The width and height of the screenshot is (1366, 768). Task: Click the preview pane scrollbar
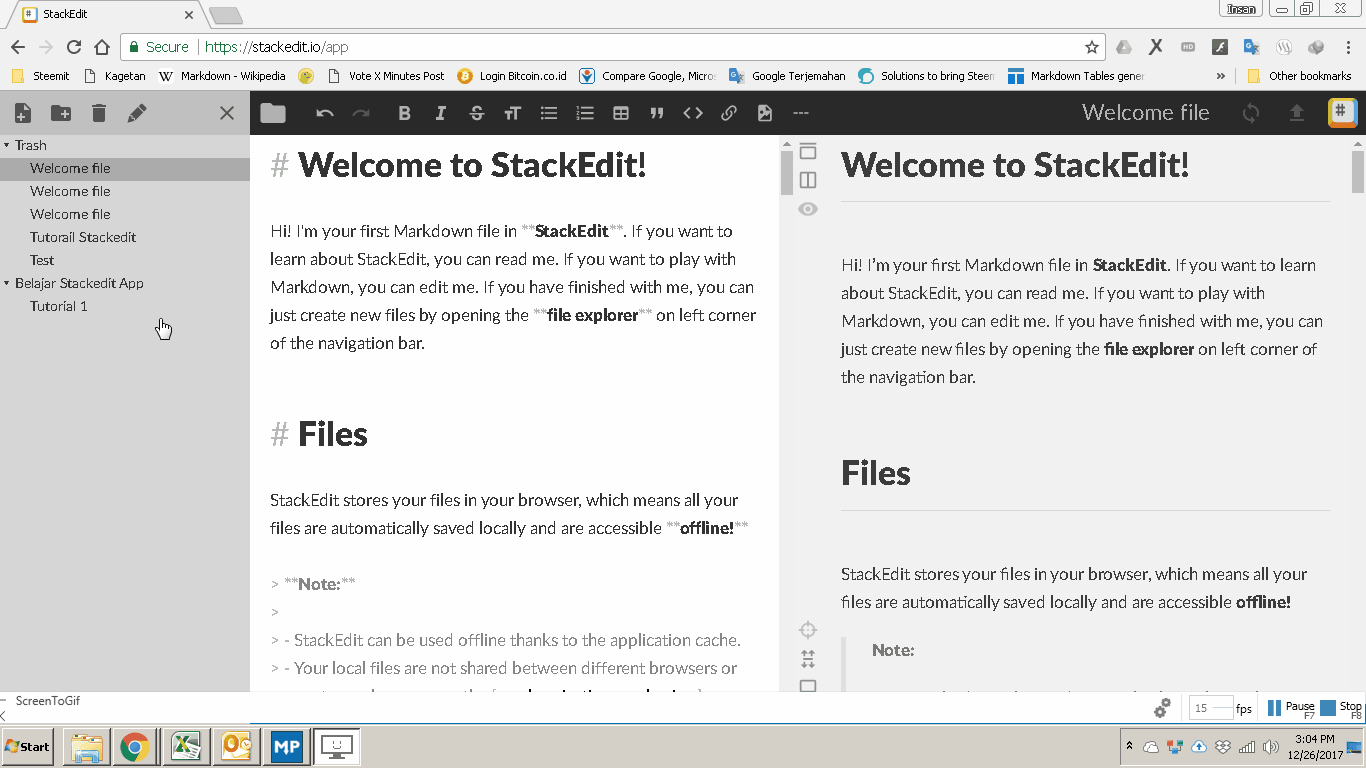coord(1357,172)
